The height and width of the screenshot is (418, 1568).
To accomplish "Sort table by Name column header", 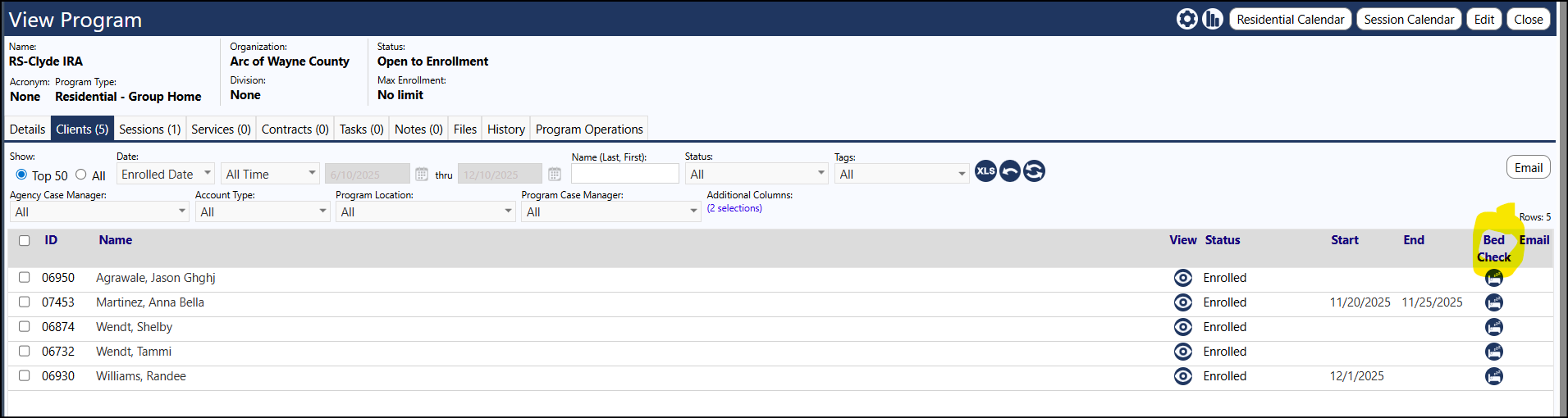I will click(116, 240).
